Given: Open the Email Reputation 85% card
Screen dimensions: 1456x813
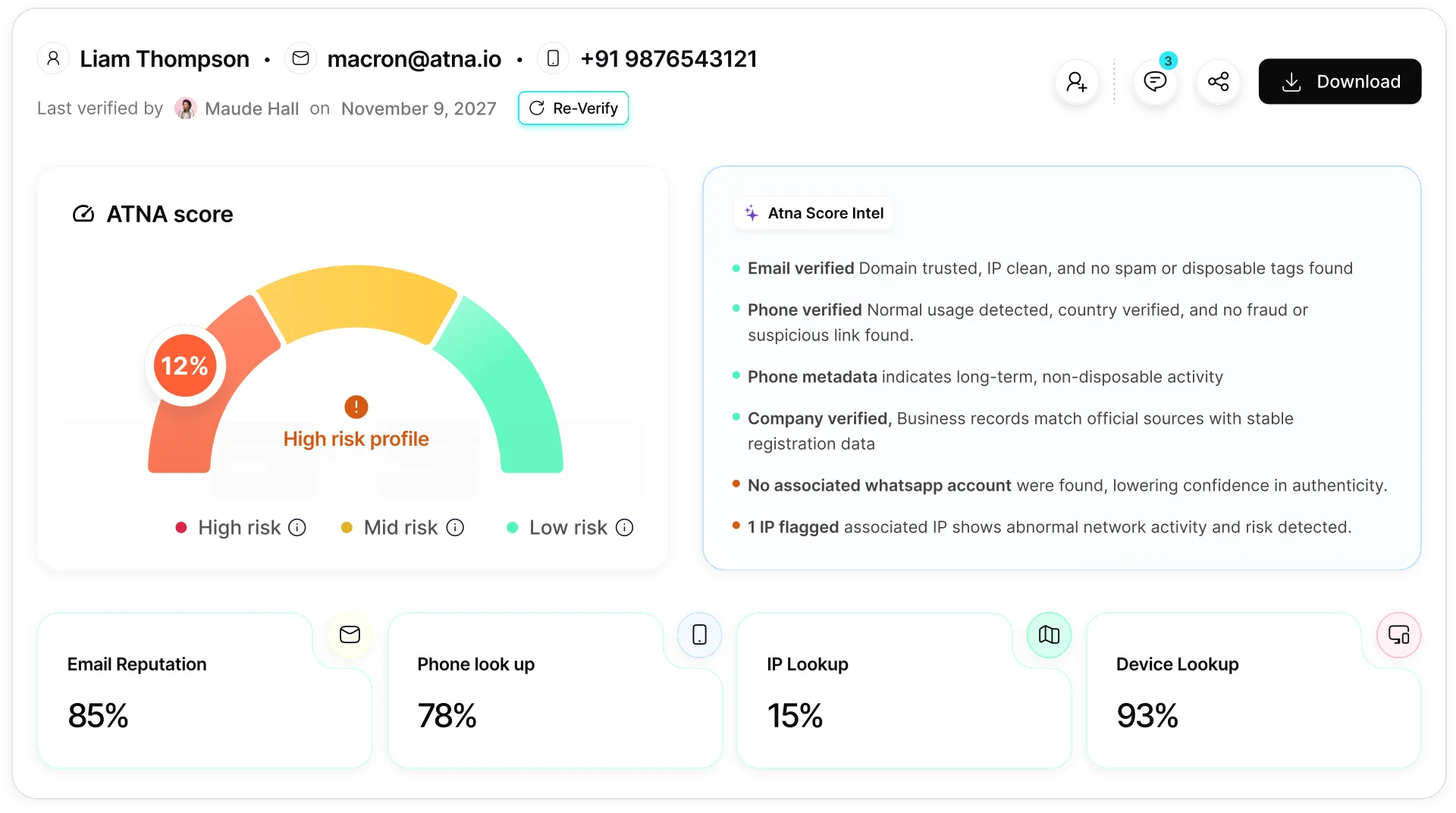Looking at the screenshot, I should [205, 691].
